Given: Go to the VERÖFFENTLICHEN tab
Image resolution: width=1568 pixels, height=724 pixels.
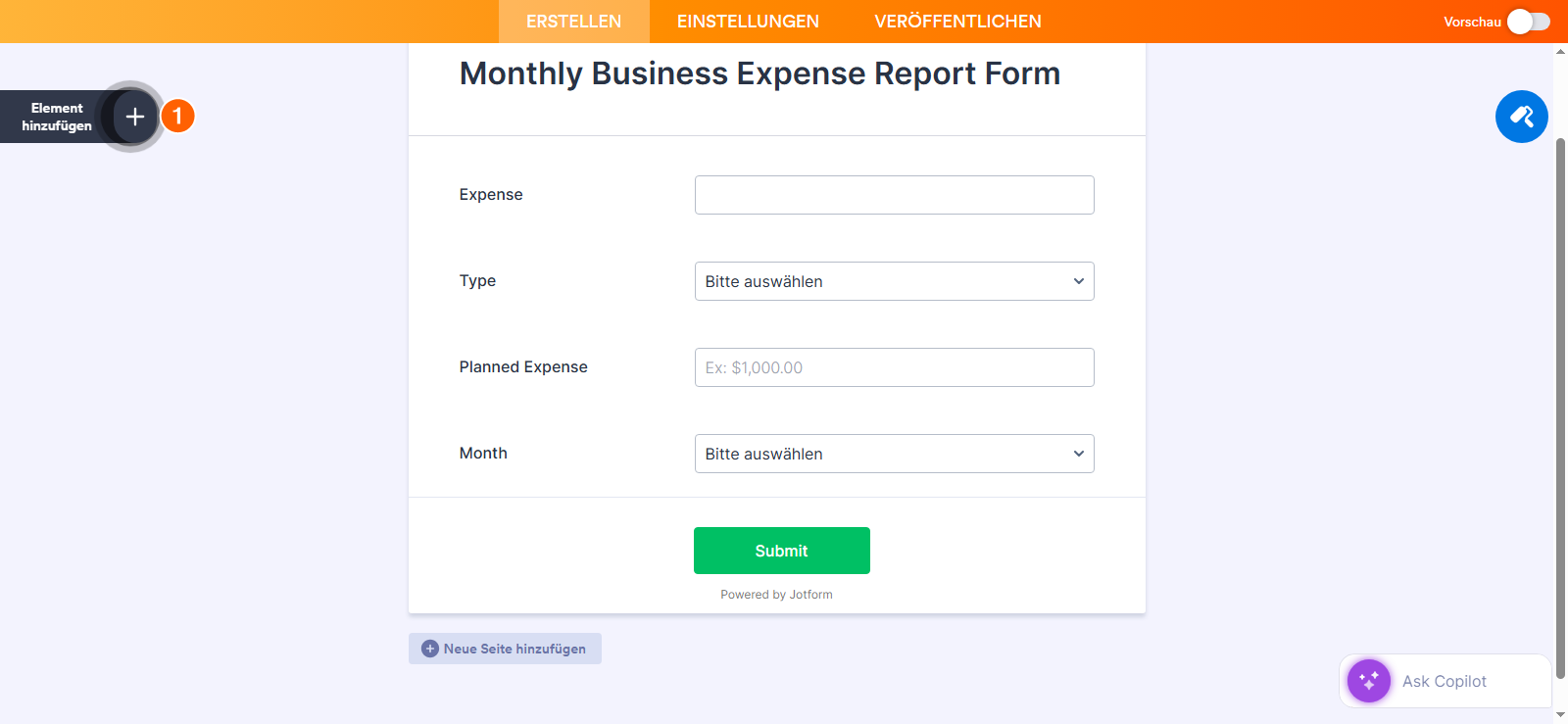Looking at the screenshot, I should pyautogui.click(x=957, y=22).
